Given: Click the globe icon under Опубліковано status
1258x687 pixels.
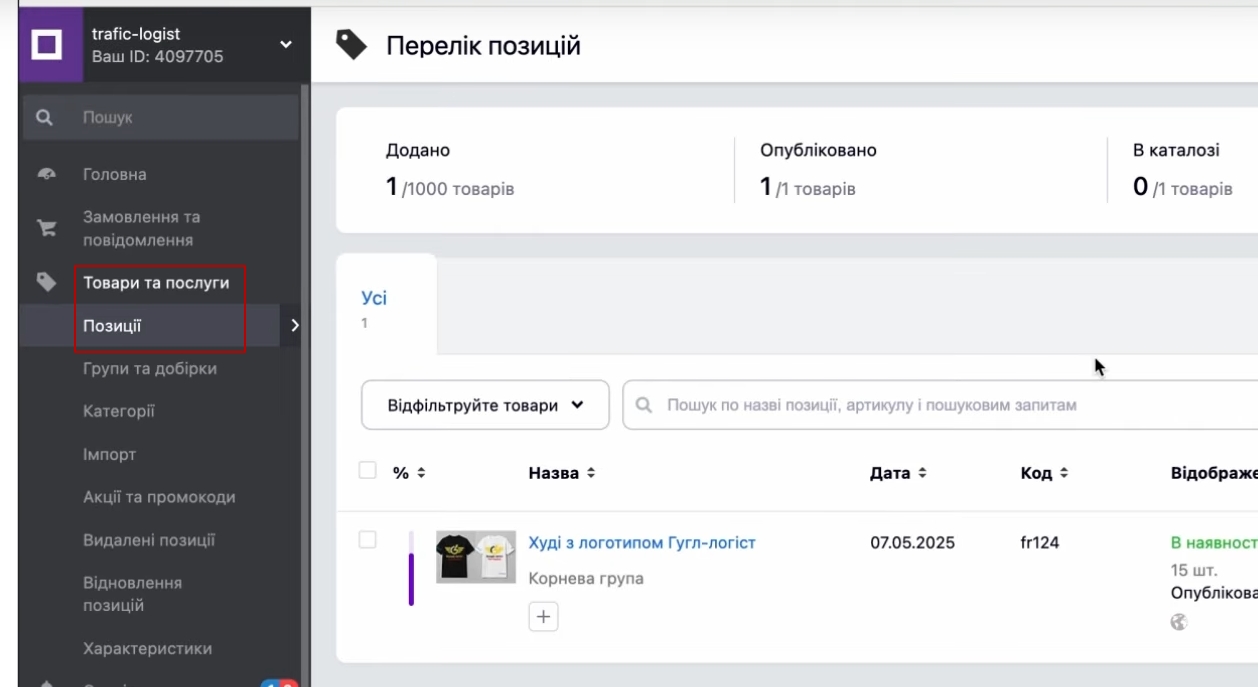Looking at the screenshot, I should (x=1179, y=622).
